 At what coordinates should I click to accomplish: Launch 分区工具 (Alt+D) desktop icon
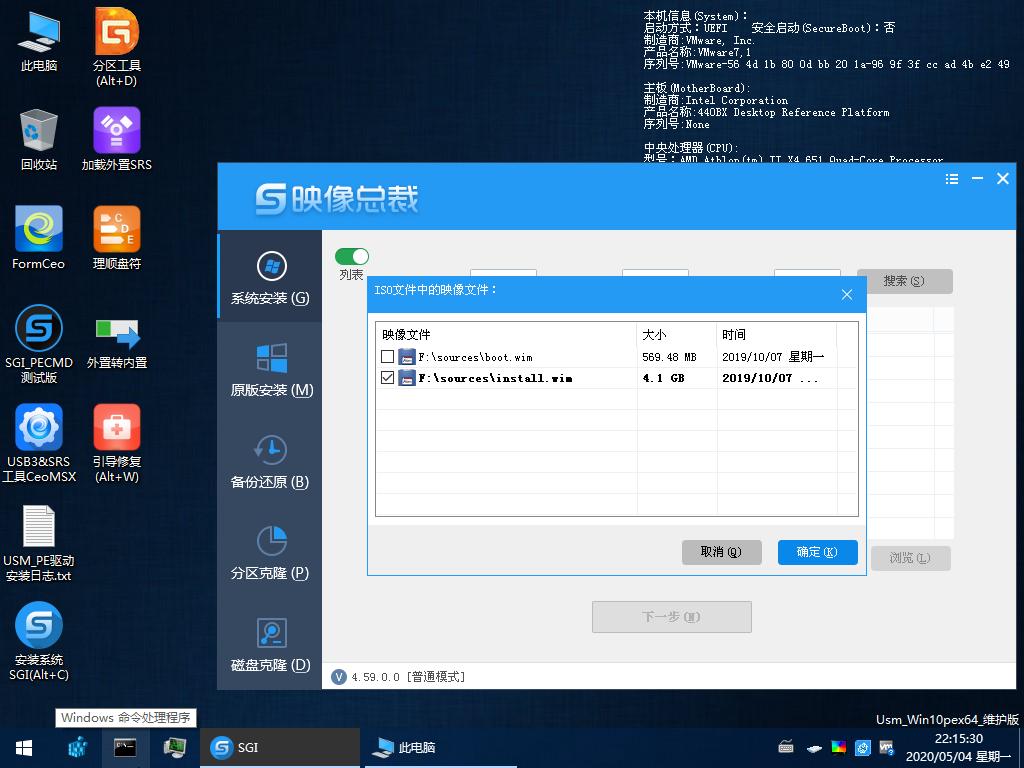(117, 47)
